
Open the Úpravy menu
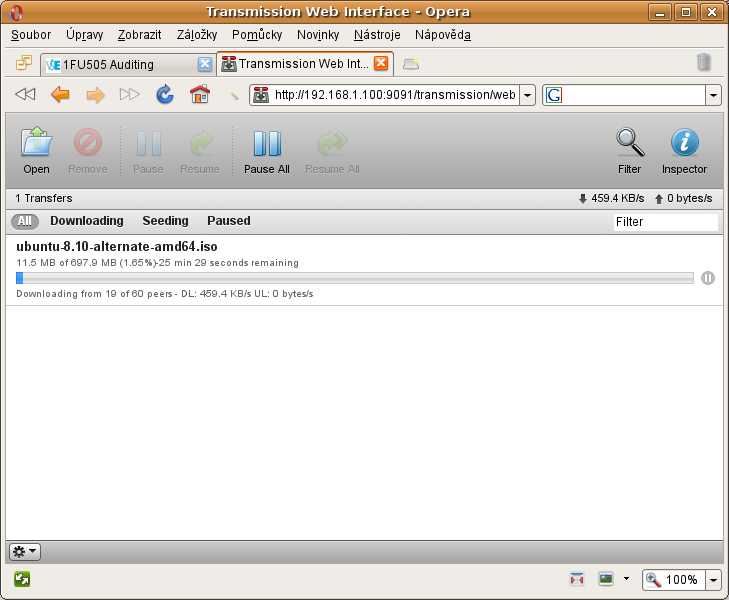[84, 35]
